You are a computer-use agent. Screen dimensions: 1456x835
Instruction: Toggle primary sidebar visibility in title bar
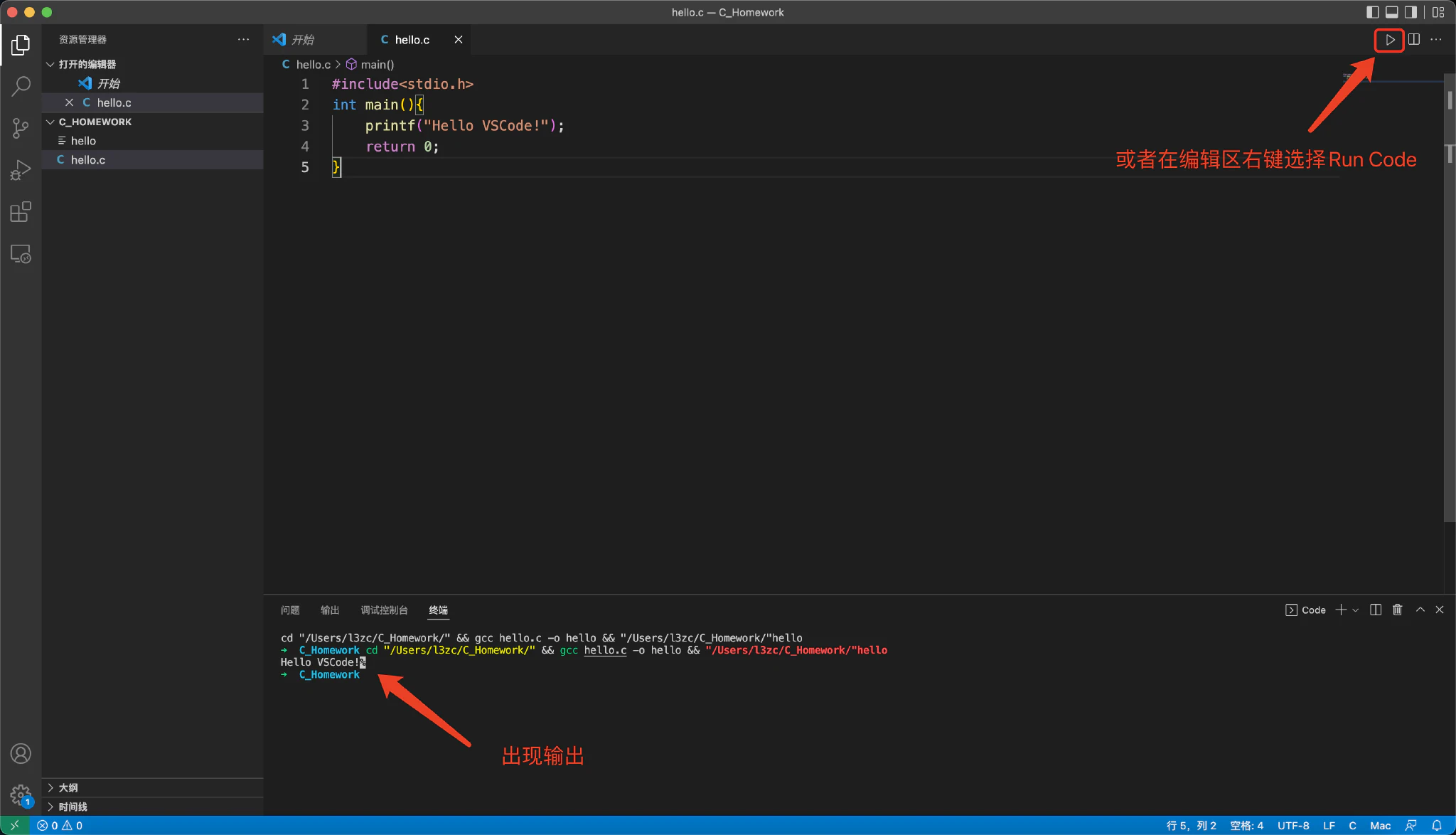(x=1373, y=12)
